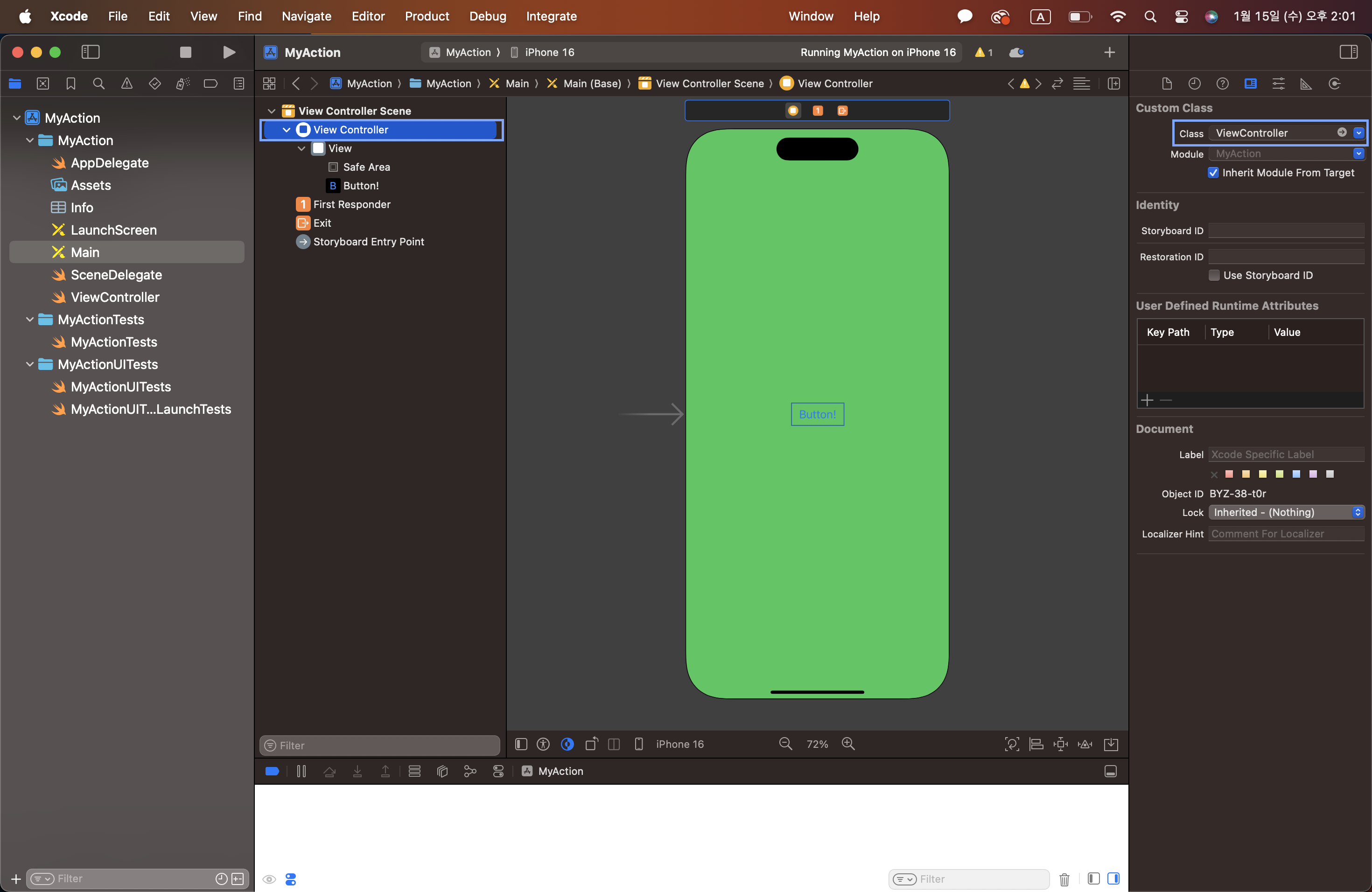Screen dimensions: 1372x892
Task: Open the Report navigator
Action: 238,84
